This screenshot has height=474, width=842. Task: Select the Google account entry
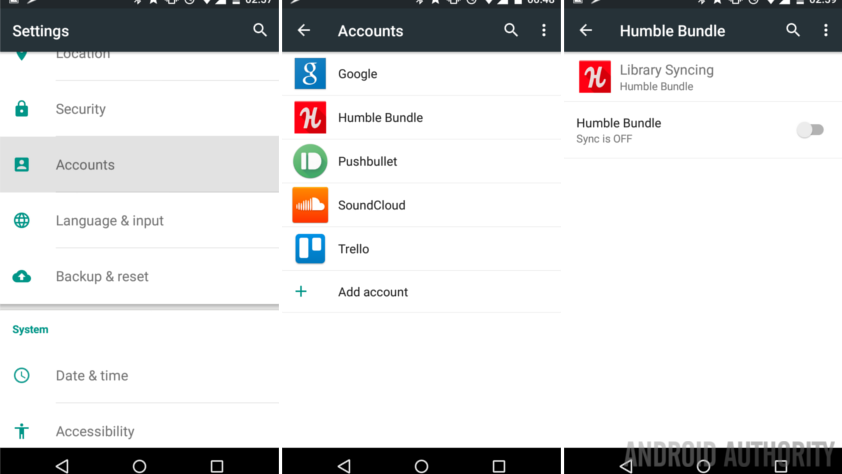click(x=422, y=74)
